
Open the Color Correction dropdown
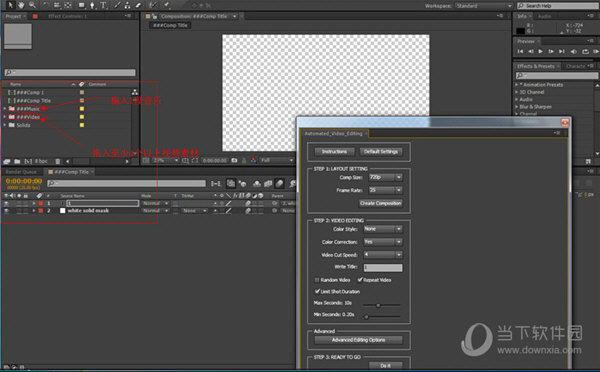coord(383,242)
